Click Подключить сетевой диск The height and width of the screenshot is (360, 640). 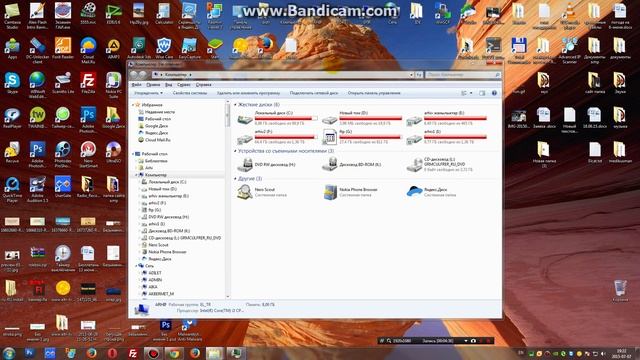pyautogui.click(x=313, y=93)
